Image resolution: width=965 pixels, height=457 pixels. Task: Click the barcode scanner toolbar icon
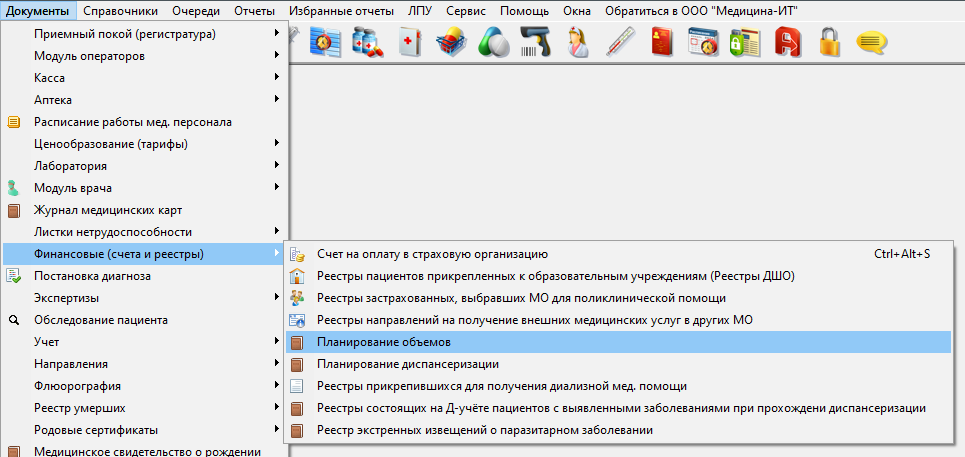535,43
